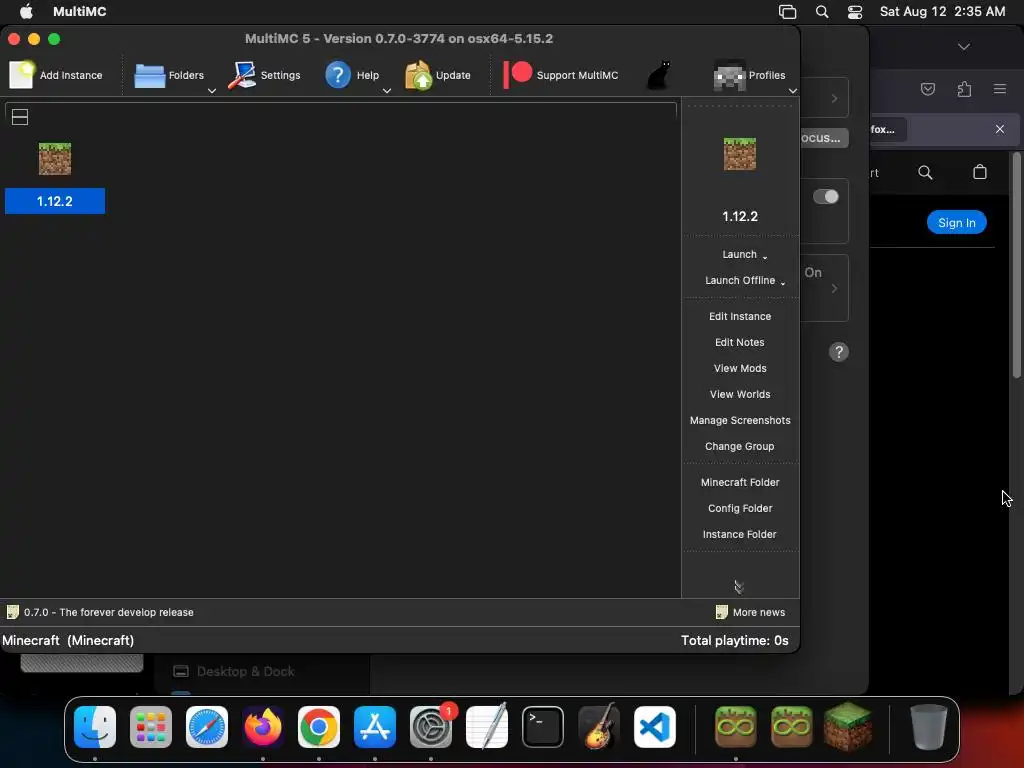Click the More news icon

pos(722,612)
